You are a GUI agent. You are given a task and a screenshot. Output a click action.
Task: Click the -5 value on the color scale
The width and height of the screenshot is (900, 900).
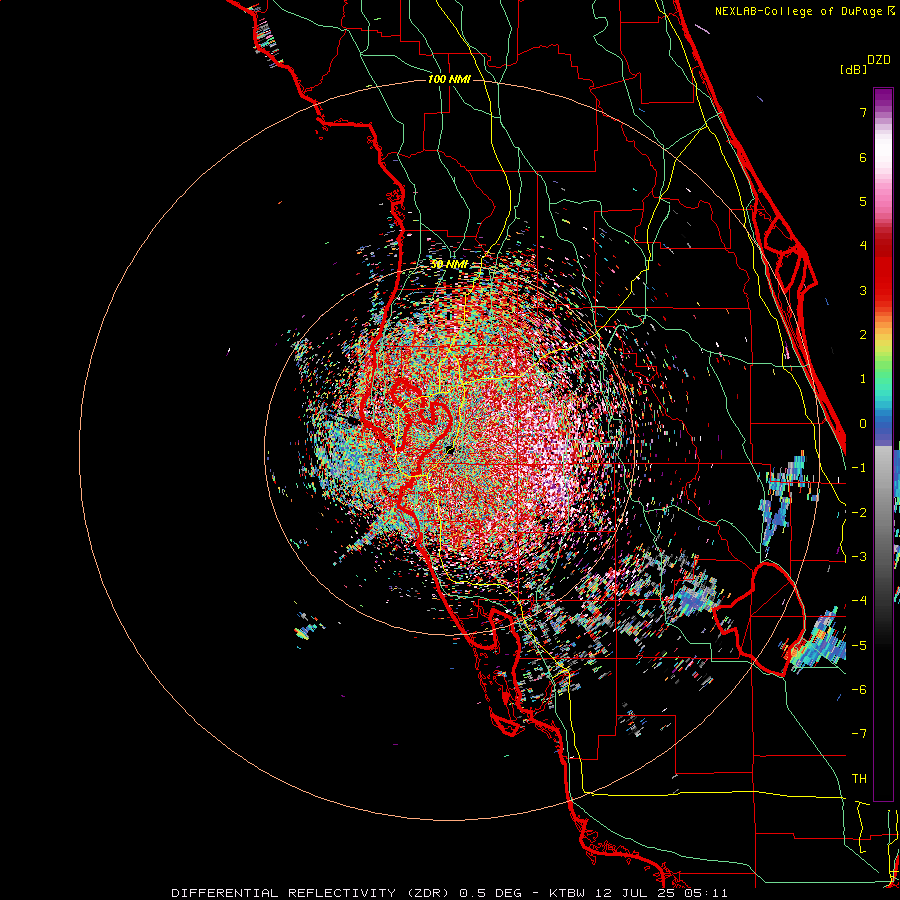click(x=859, y=645)
